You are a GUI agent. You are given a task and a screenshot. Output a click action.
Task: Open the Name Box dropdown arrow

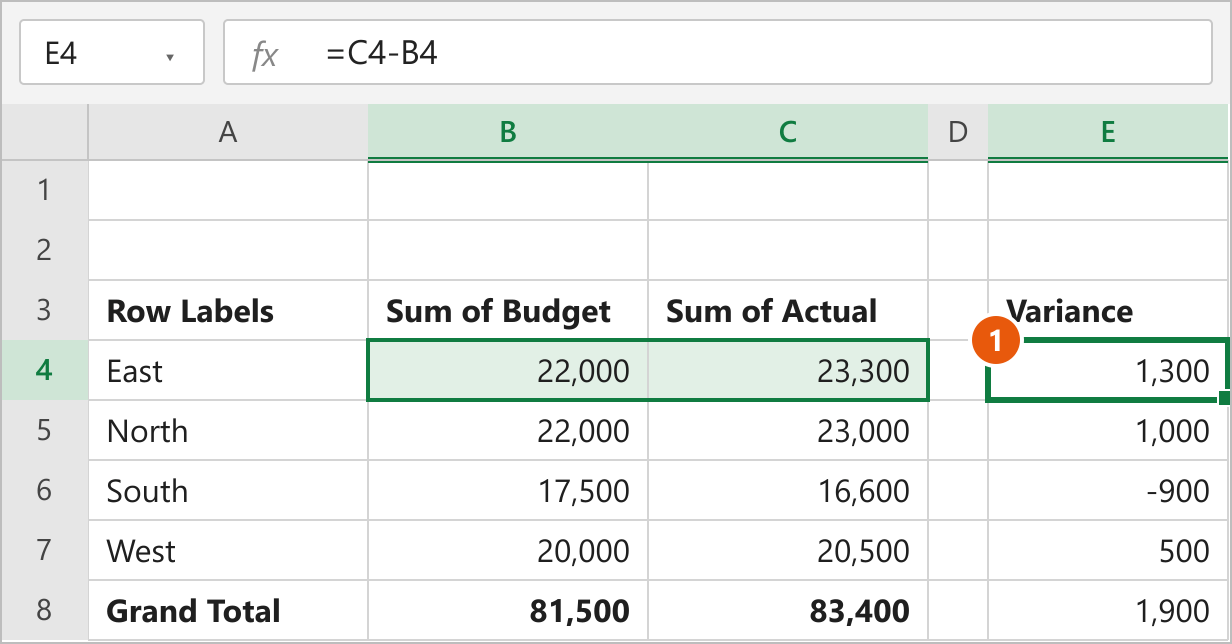(170, 57)
